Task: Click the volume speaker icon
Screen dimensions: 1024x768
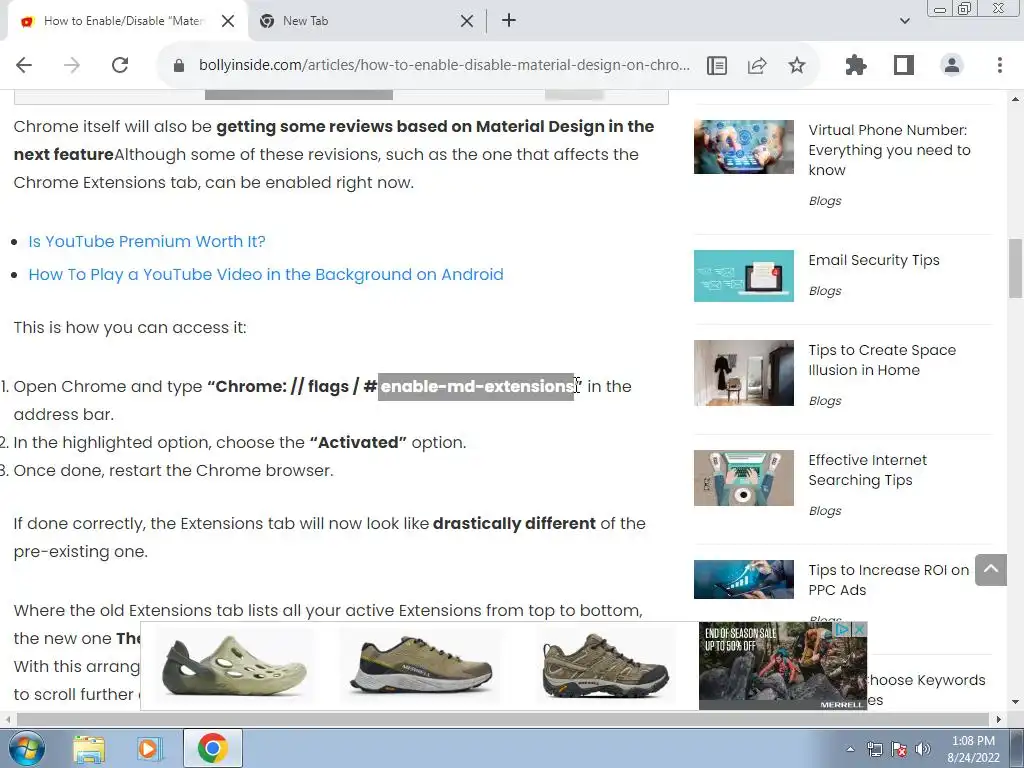Action: [923, 749]
